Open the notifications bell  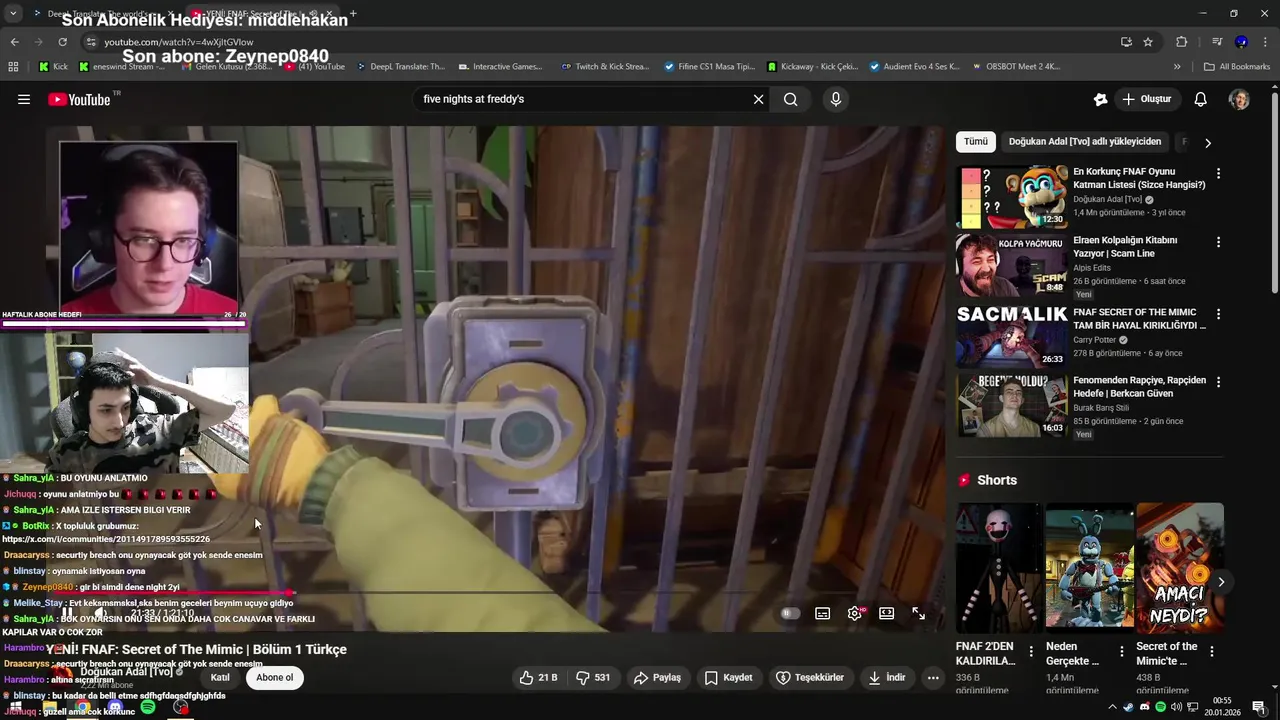pos(1201,99)
